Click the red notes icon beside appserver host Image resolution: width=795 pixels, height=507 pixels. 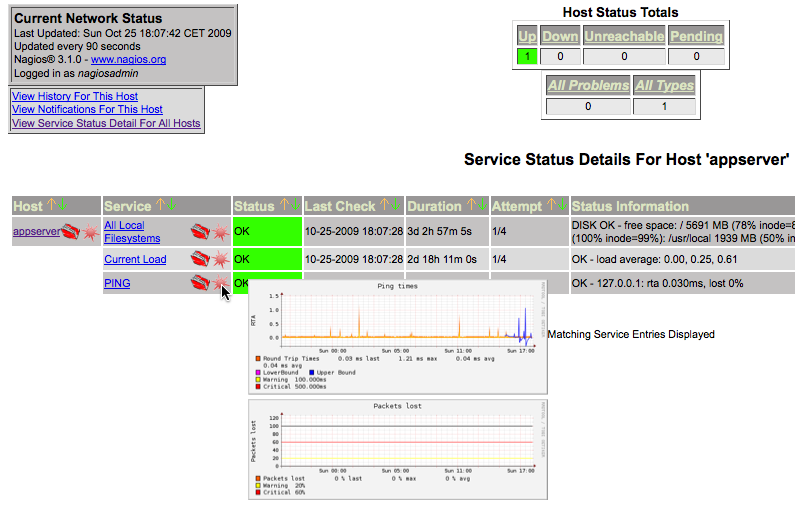point(69,233)
